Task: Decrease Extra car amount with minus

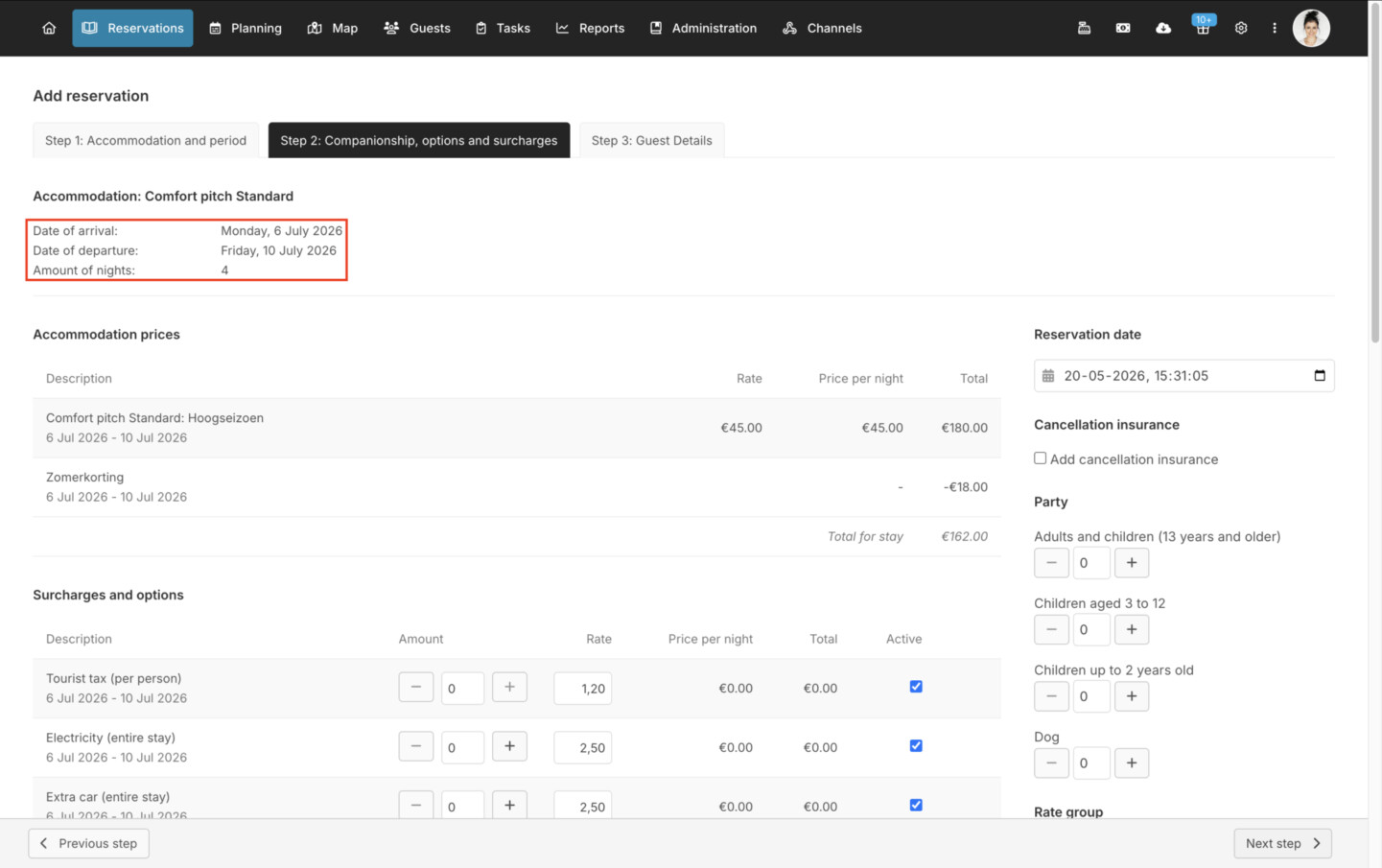Action: (416, 806)
